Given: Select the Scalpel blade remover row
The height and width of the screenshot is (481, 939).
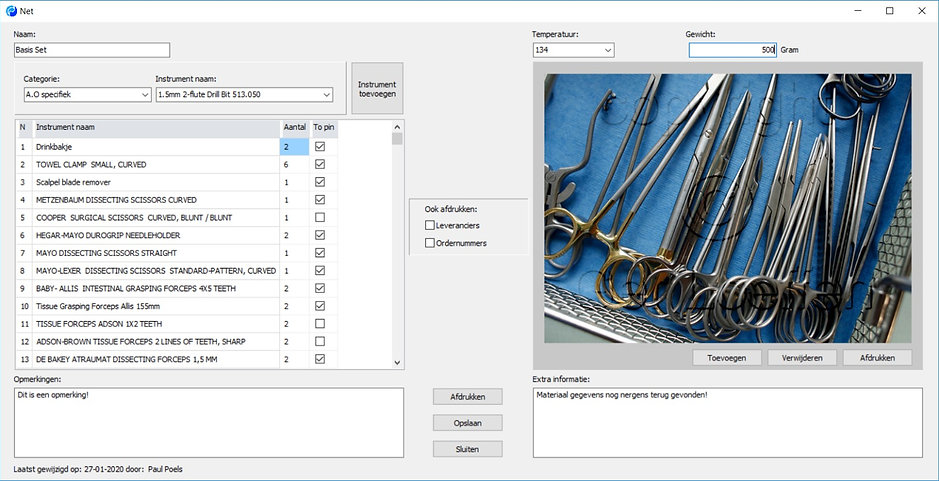Looking at the screenshot, I should point(156,182).
